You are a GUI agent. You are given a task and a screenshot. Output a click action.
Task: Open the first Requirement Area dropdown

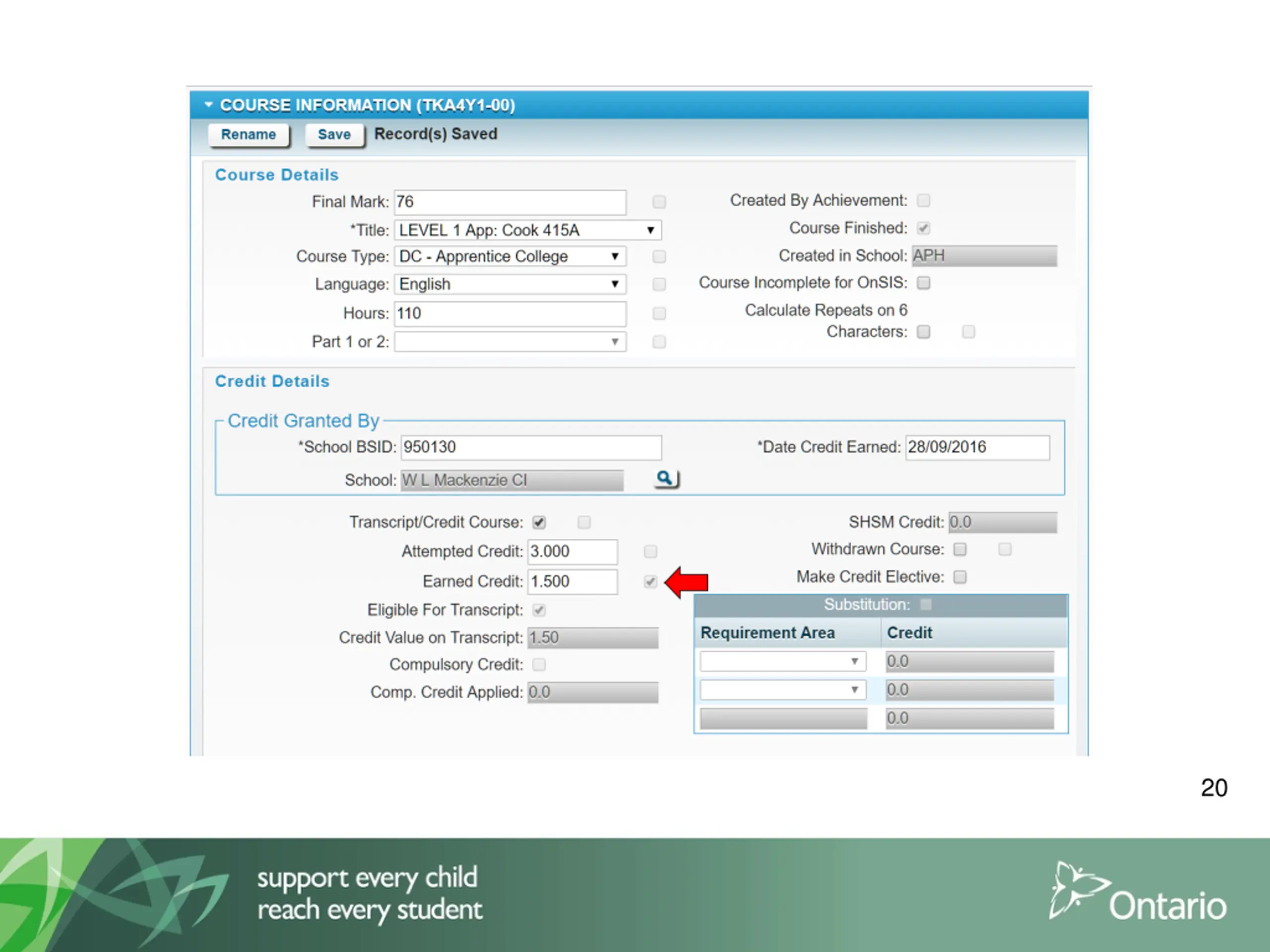782,661
